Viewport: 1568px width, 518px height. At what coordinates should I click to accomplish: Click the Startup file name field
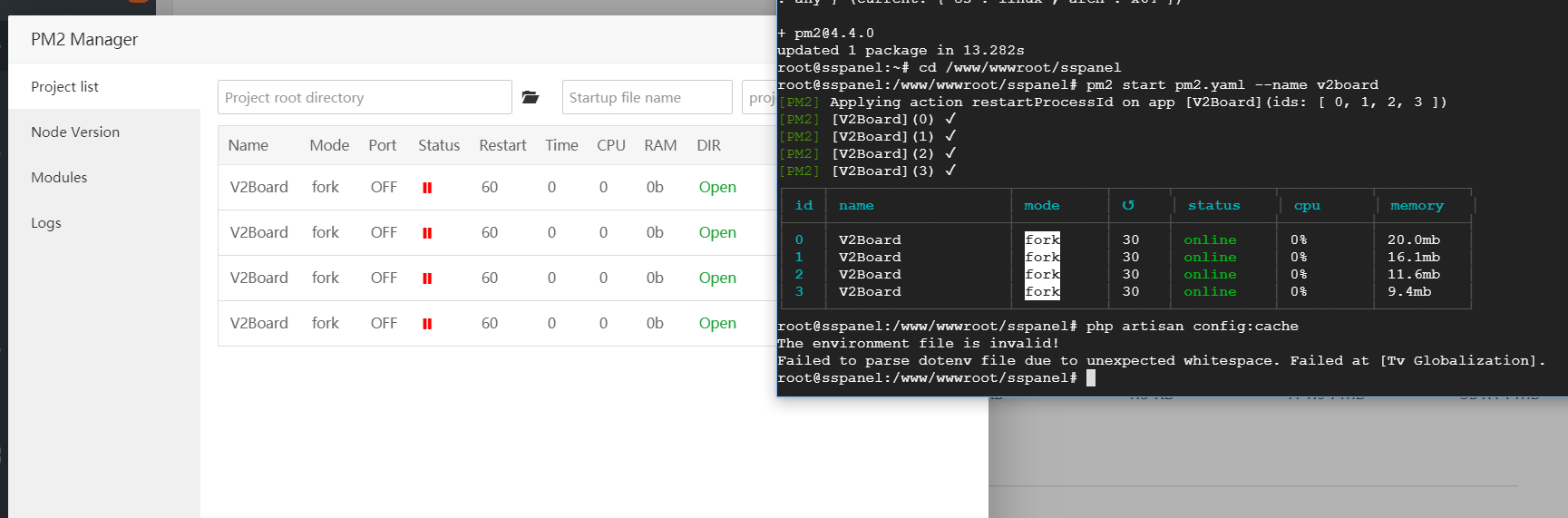(647, 97)
